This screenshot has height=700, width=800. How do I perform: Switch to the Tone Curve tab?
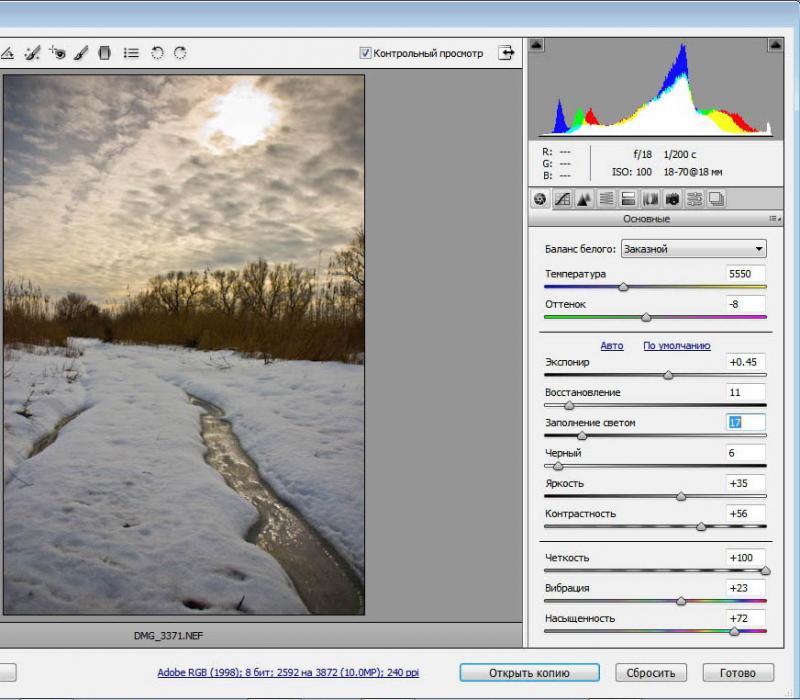[562, 199]
